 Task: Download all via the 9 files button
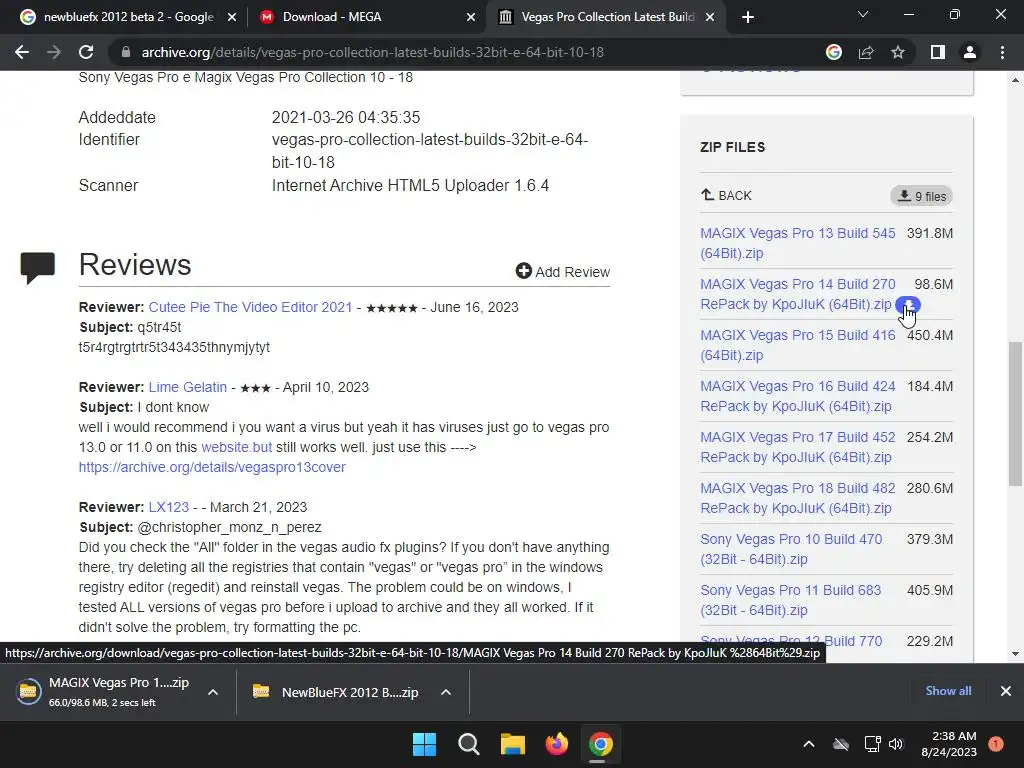tap(921, 196)
